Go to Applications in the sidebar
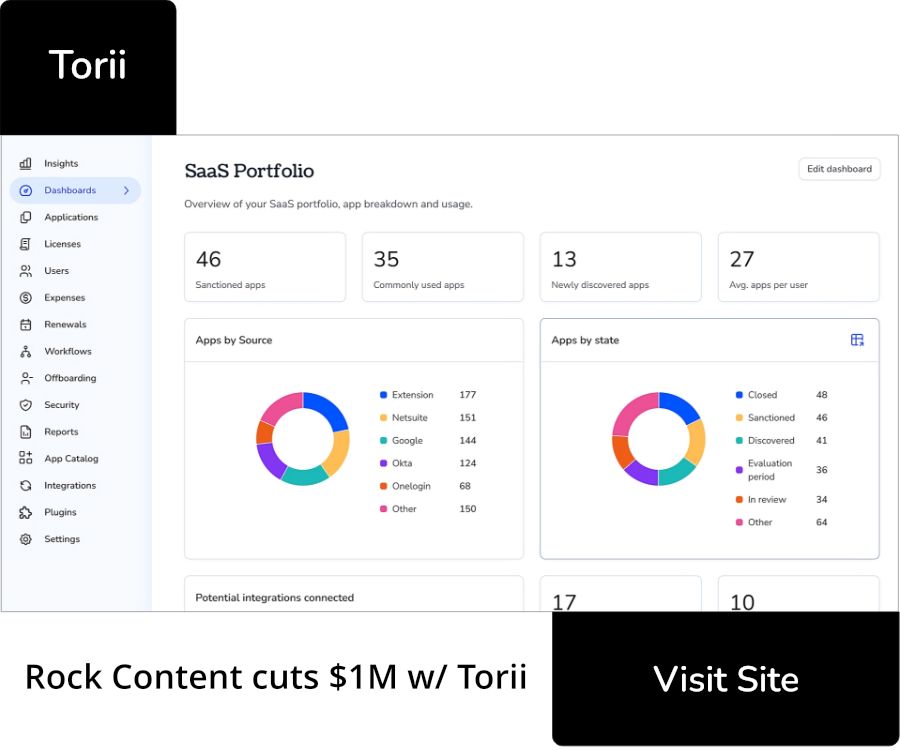The height and width of the screenshot is (750, 900). (75, 217)
